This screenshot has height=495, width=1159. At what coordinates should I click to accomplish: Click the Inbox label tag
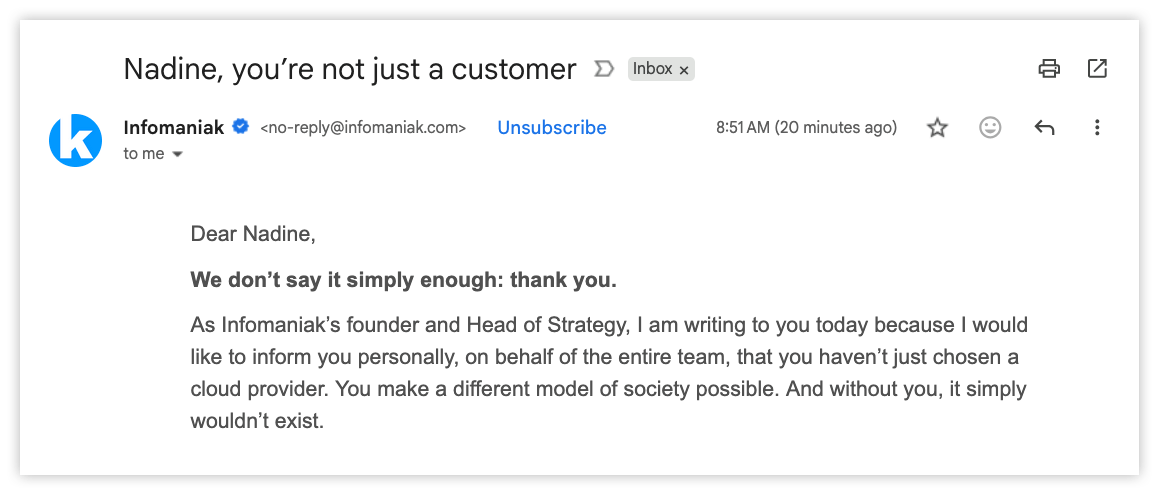(652, 69)
